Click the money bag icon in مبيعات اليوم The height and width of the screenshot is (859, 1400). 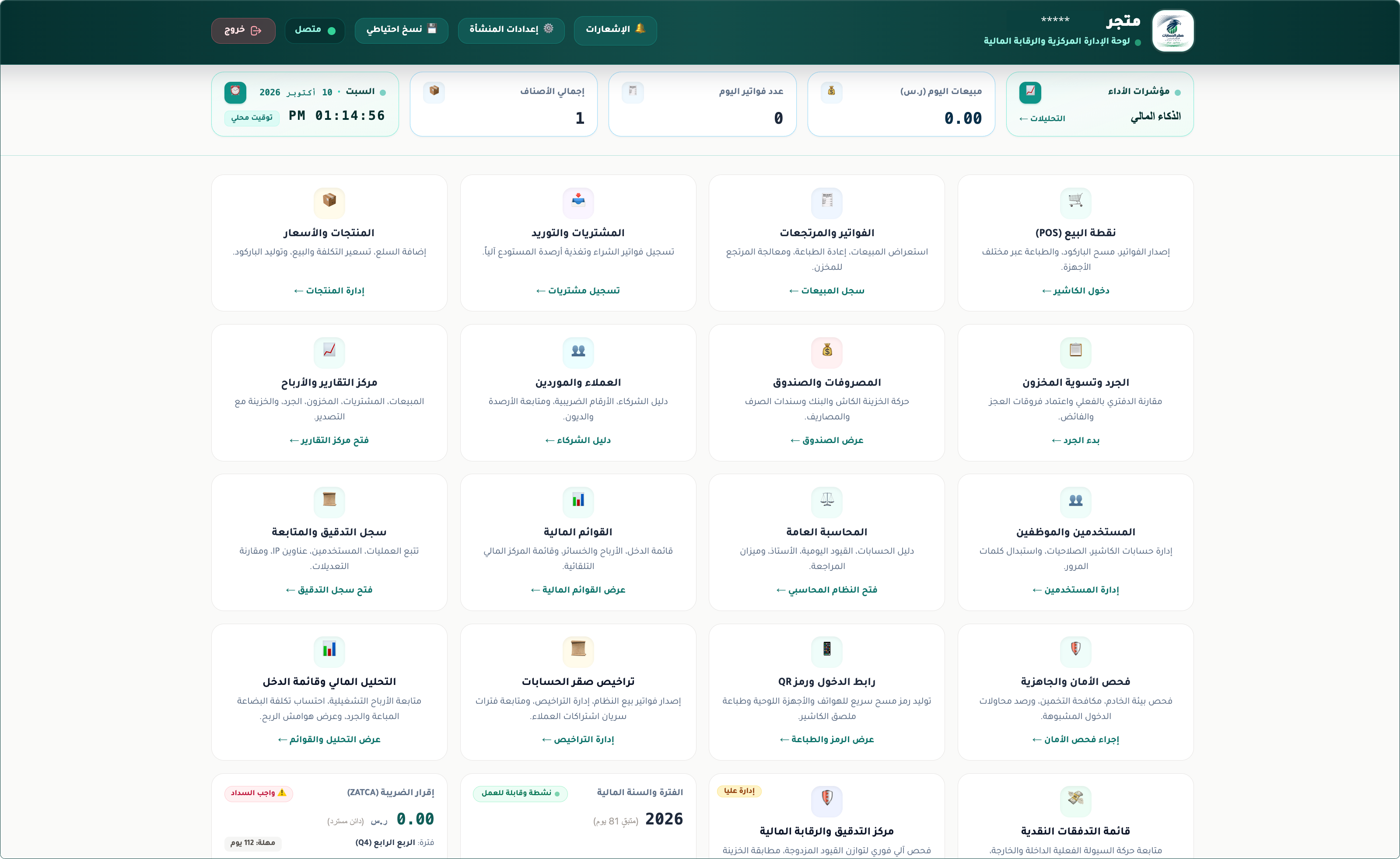(x=831, y=92)
